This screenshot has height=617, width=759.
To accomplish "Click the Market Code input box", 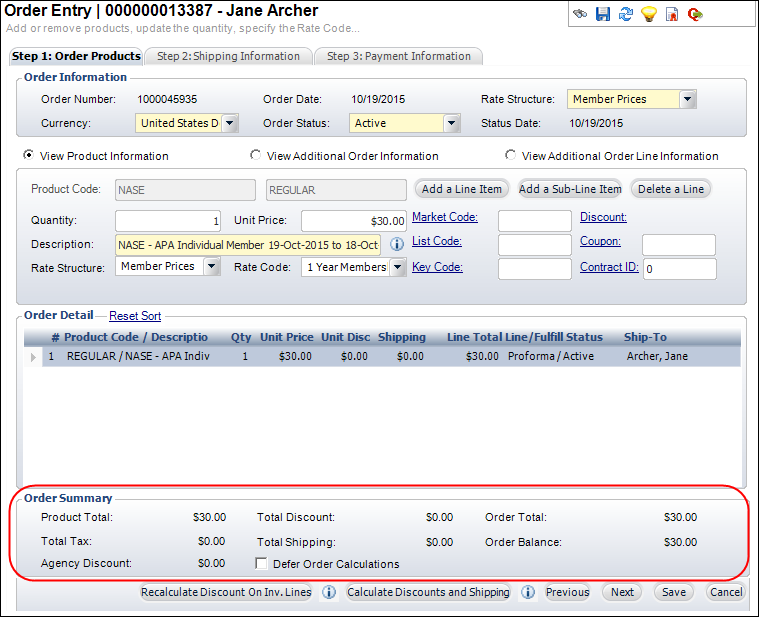I will [535, 221].
